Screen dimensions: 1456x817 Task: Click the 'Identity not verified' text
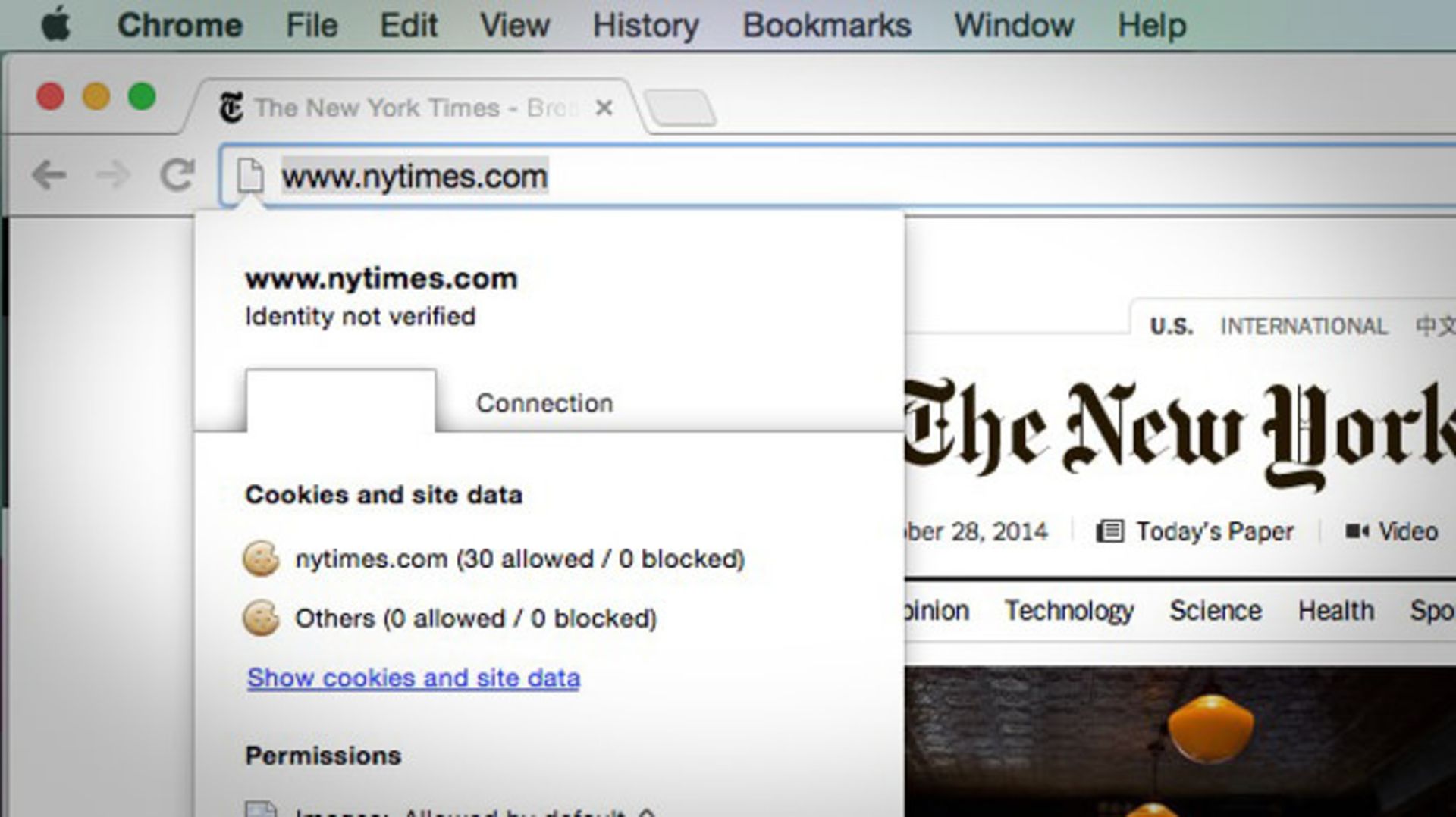tap(360, 316)
